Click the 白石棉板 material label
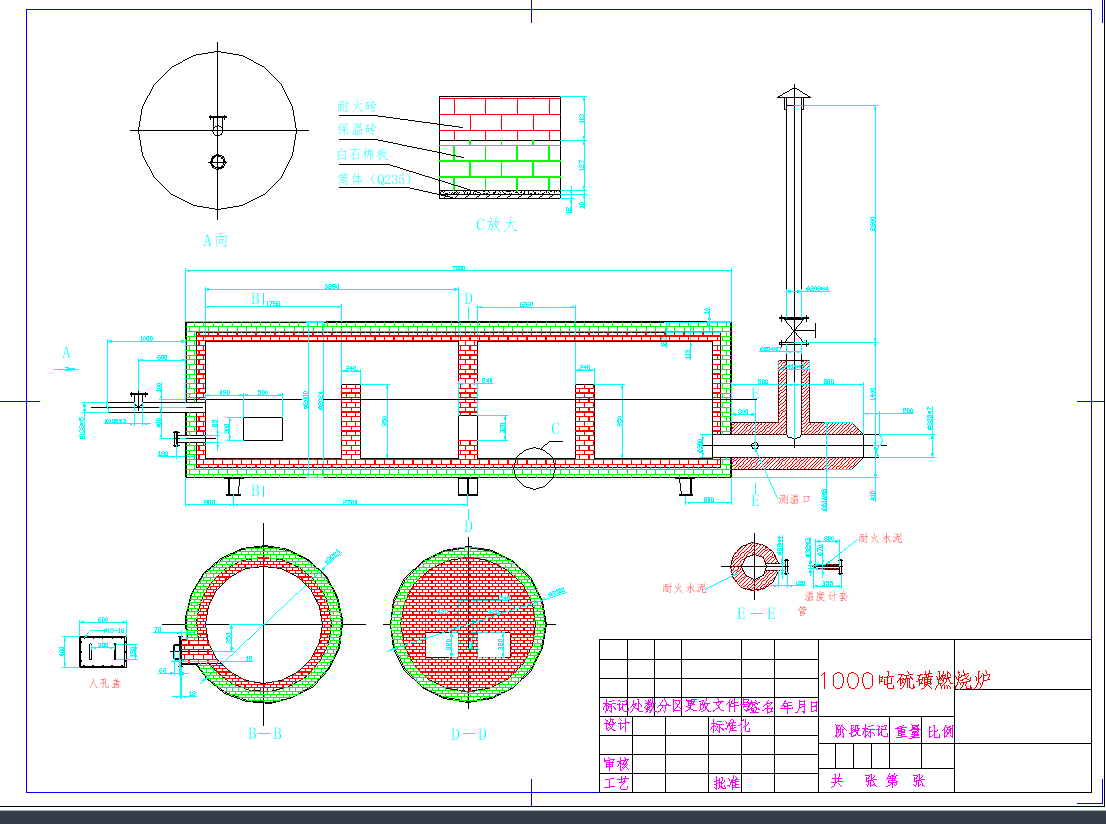 (361, 155)
